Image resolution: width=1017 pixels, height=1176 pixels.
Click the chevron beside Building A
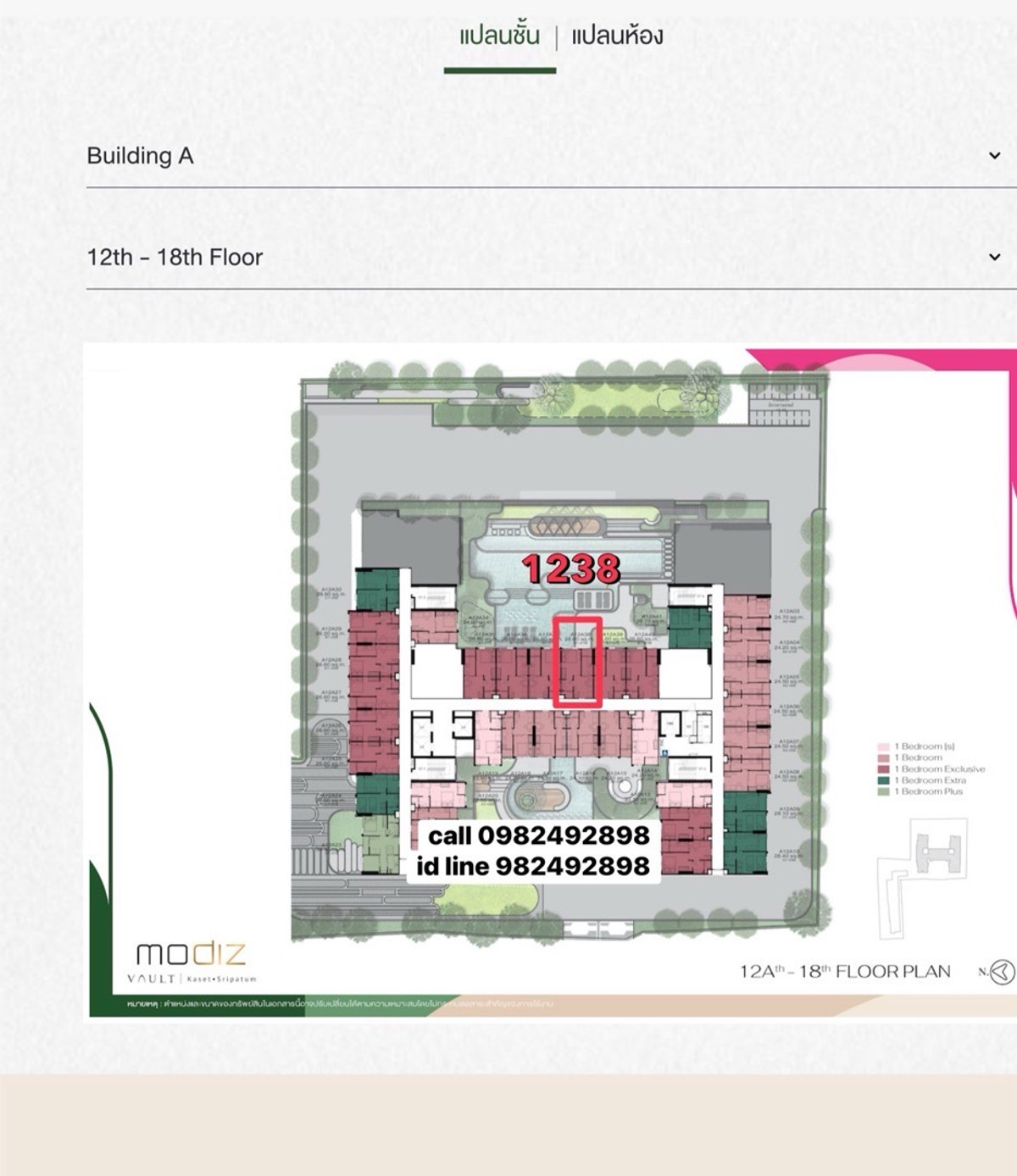[x=993, y=157]
